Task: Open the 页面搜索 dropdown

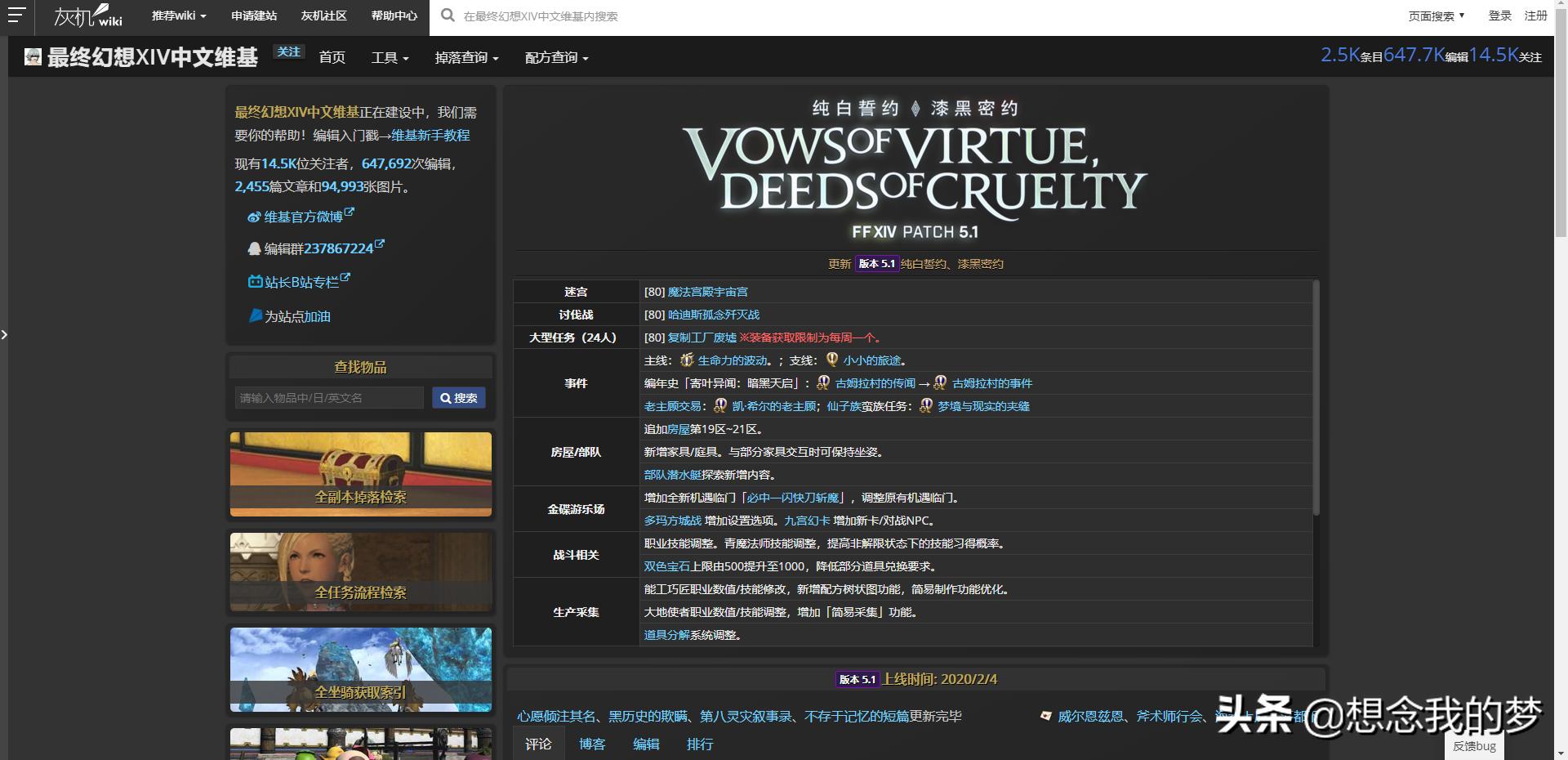Action: [x=1437, y=16]
